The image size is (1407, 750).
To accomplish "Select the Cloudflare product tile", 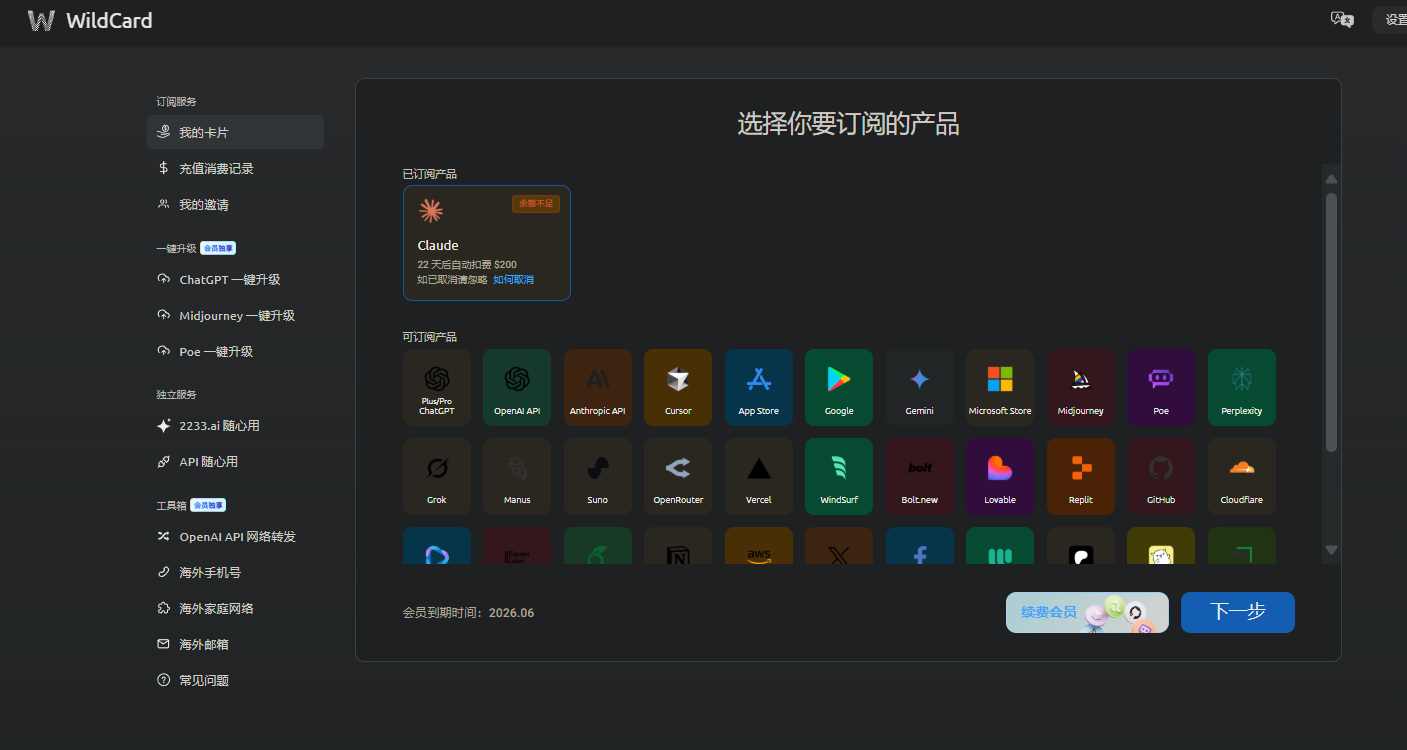I will pyautogui.click(x=1241, y=476).
